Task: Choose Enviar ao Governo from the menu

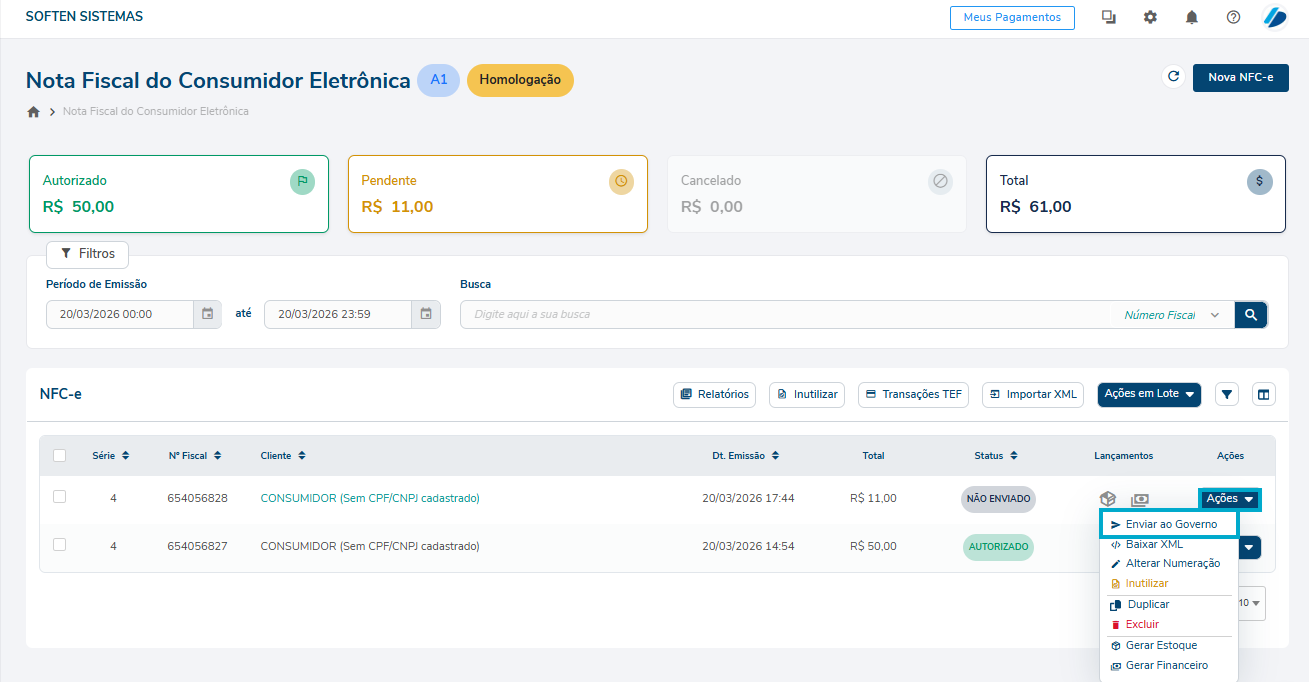Action: click(1170, 524)
